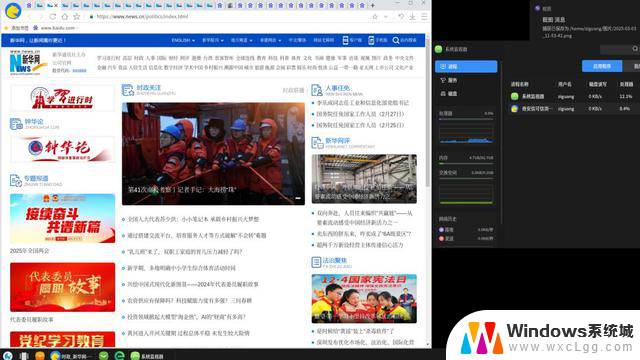Click 法治聚焦 section heading
Viewport: 640px width, 360px height.
(335, 260)
